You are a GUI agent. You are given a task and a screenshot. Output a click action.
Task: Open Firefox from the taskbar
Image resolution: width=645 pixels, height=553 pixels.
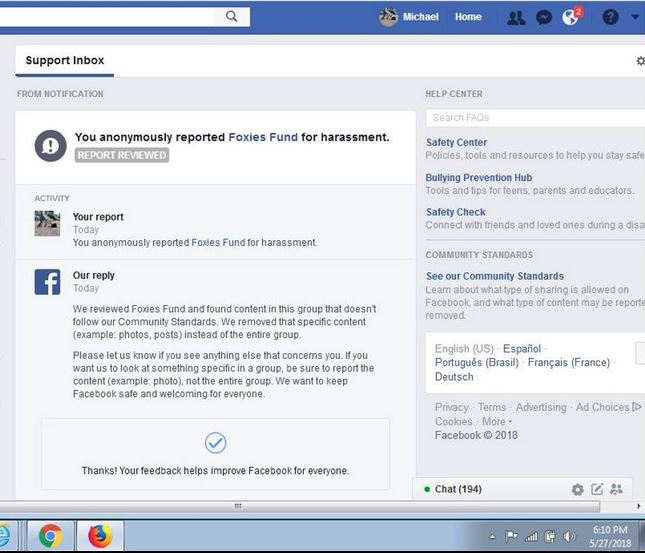pyautogui.click(x=100, y=535)
